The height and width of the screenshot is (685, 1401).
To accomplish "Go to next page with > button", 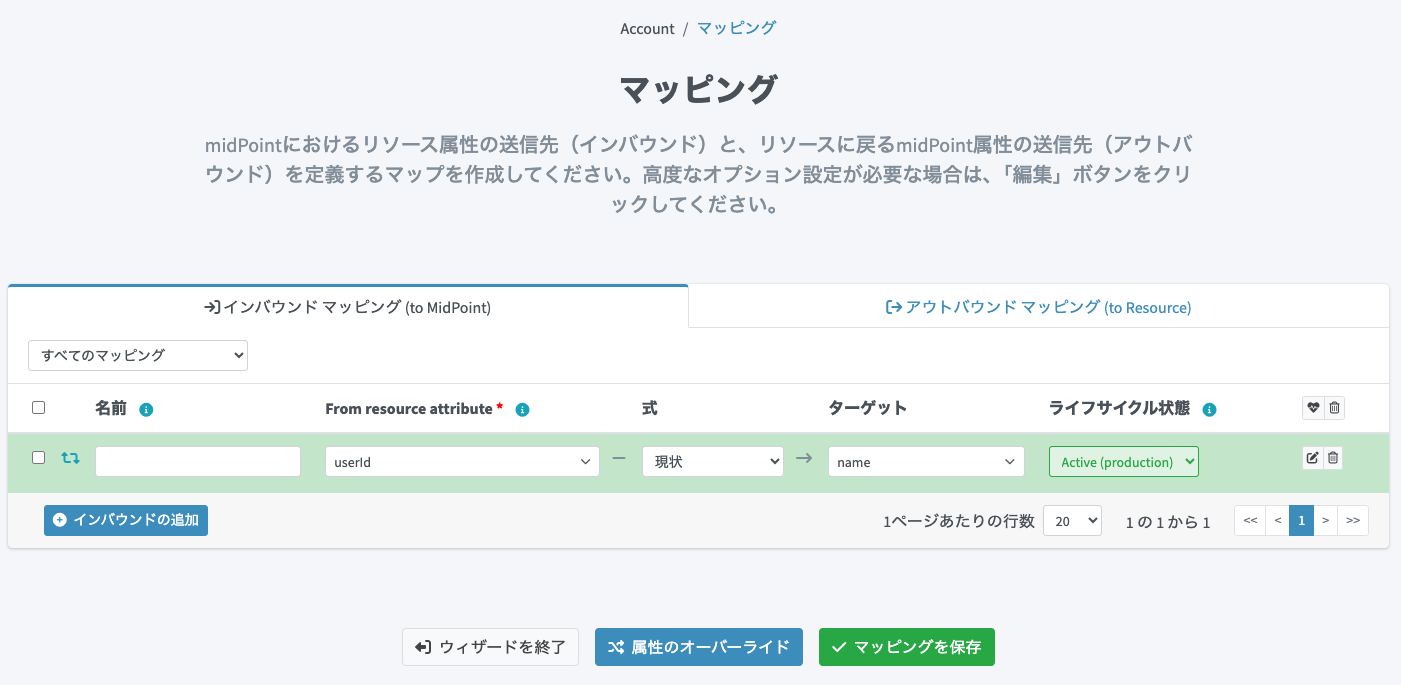I will coord(1325,521).
